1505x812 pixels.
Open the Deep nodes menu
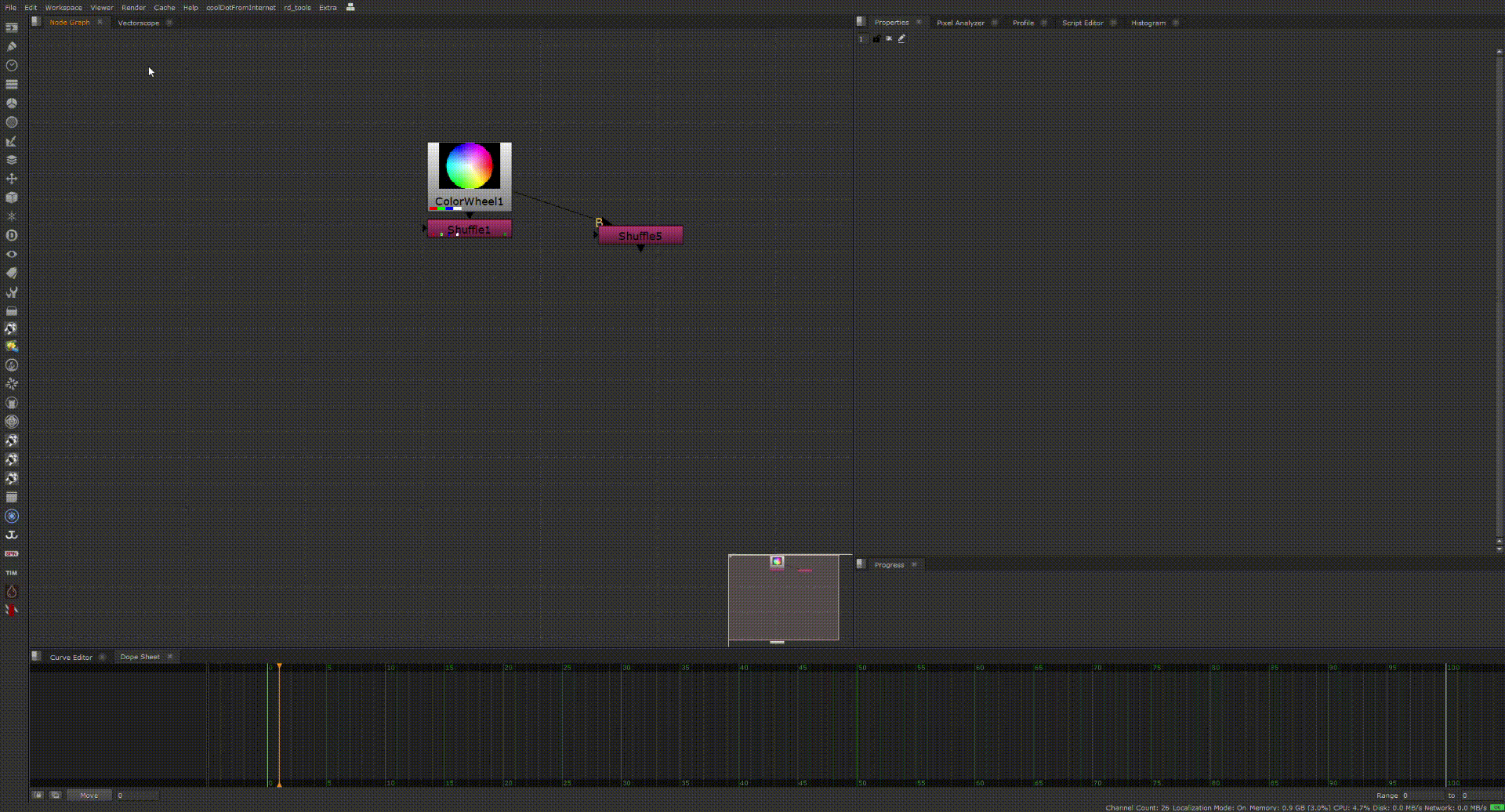tap(12, 235)
